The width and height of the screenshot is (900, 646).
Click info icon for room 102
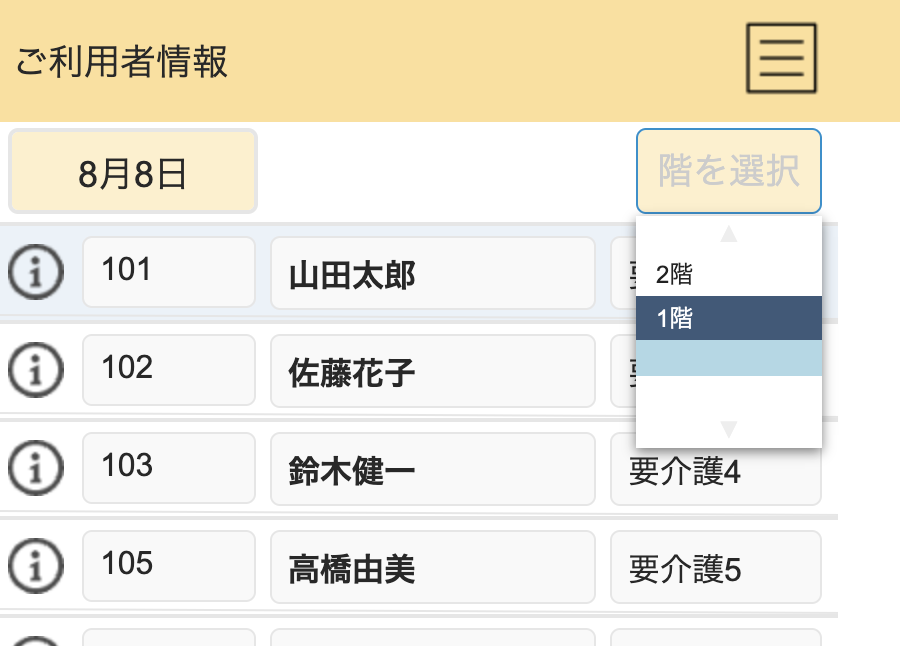35,371
